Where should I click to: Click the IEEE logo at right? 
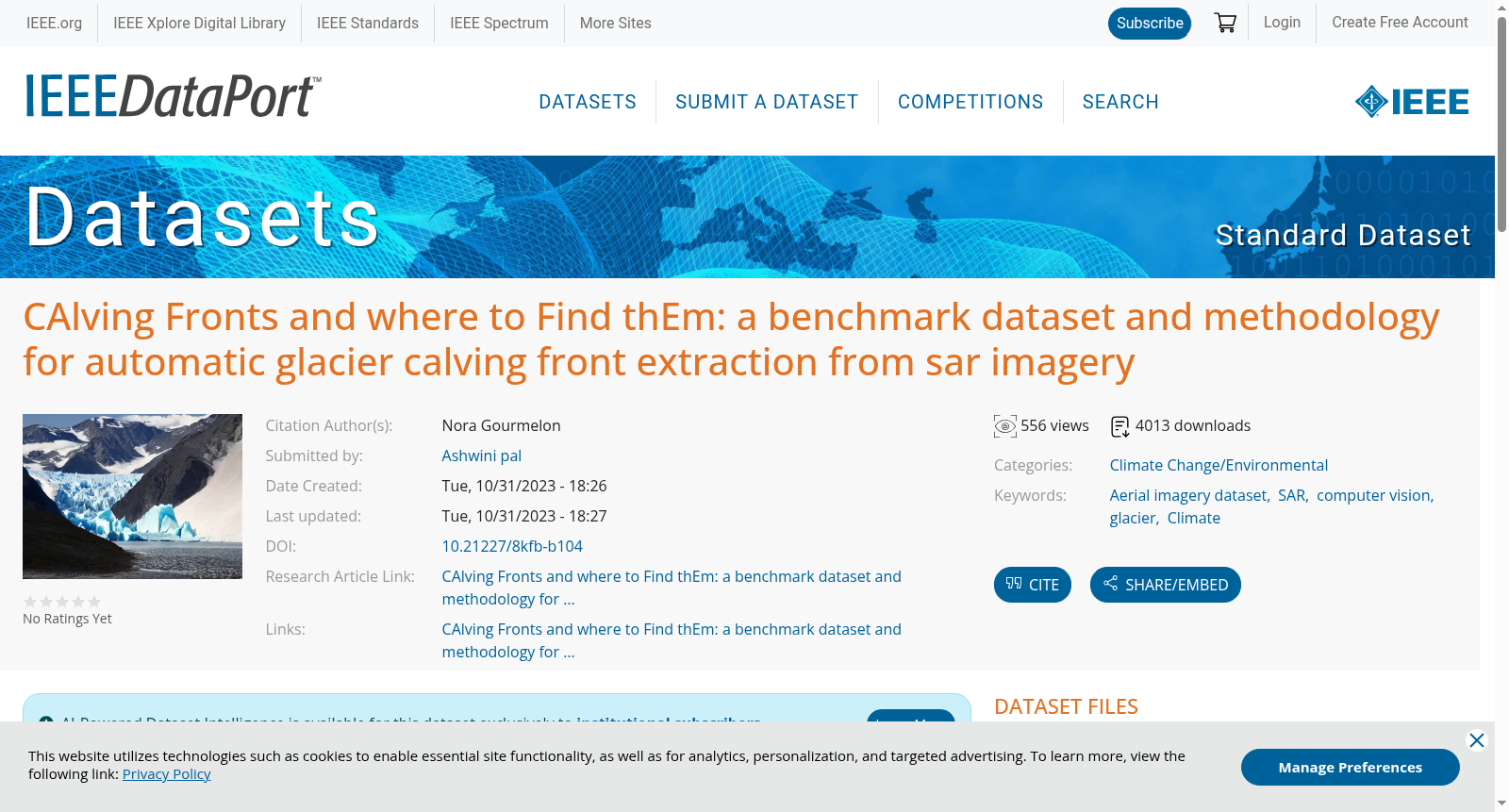click(x=1412, y=101)
